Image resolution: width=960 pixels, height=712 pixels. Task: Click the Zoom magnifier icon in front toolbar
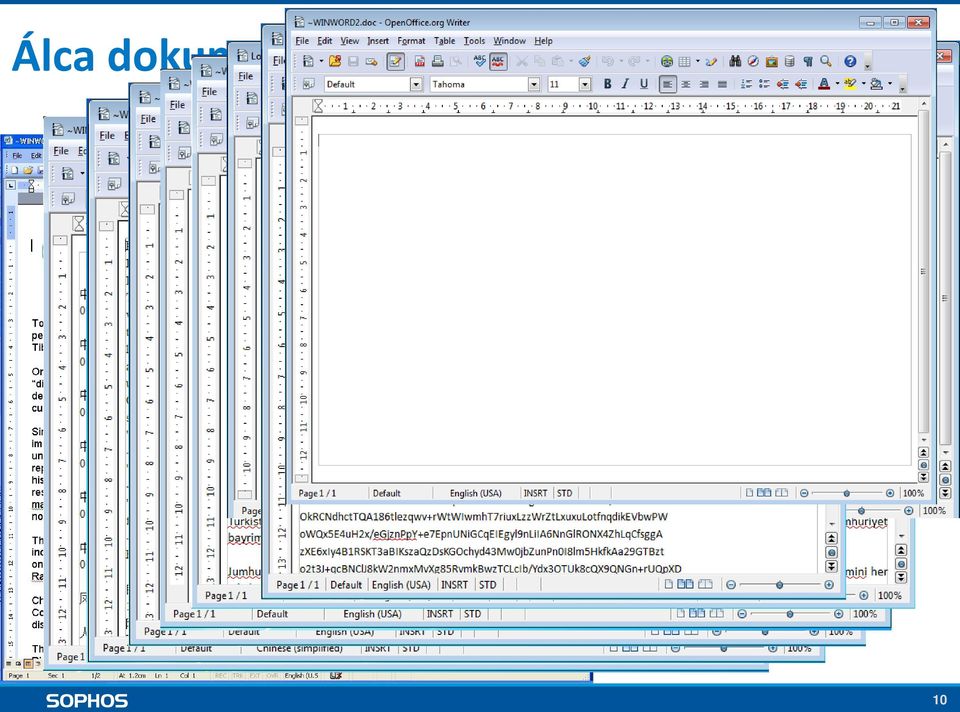point(826,61)
